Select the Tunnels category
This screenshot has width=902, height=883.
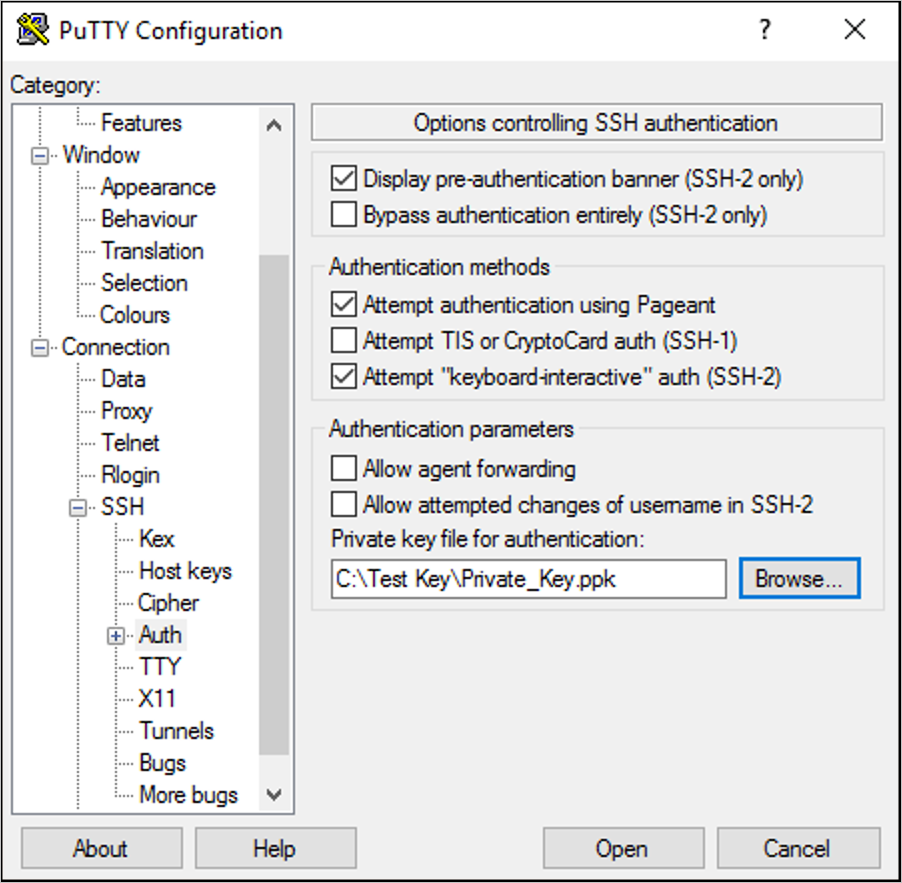coord(176,731)
